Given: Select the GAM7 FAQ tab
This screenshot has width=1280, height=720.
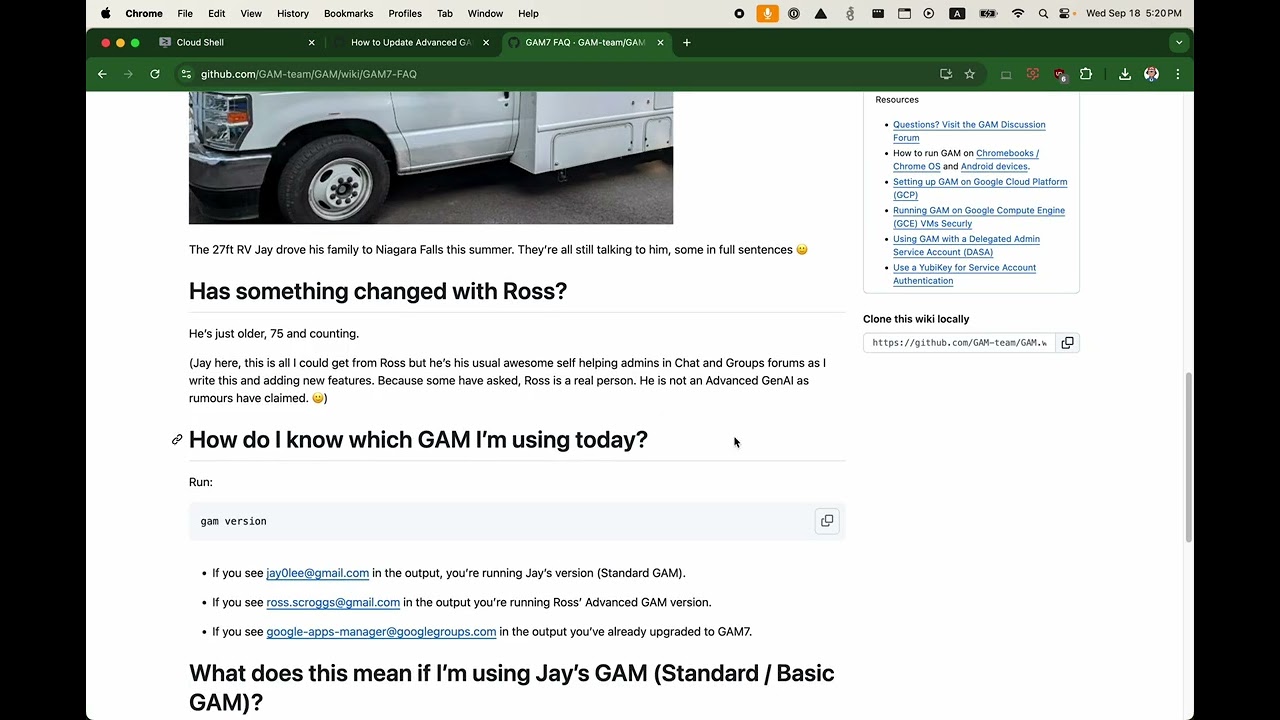Looking at the screenshot, I should point(585,43).
